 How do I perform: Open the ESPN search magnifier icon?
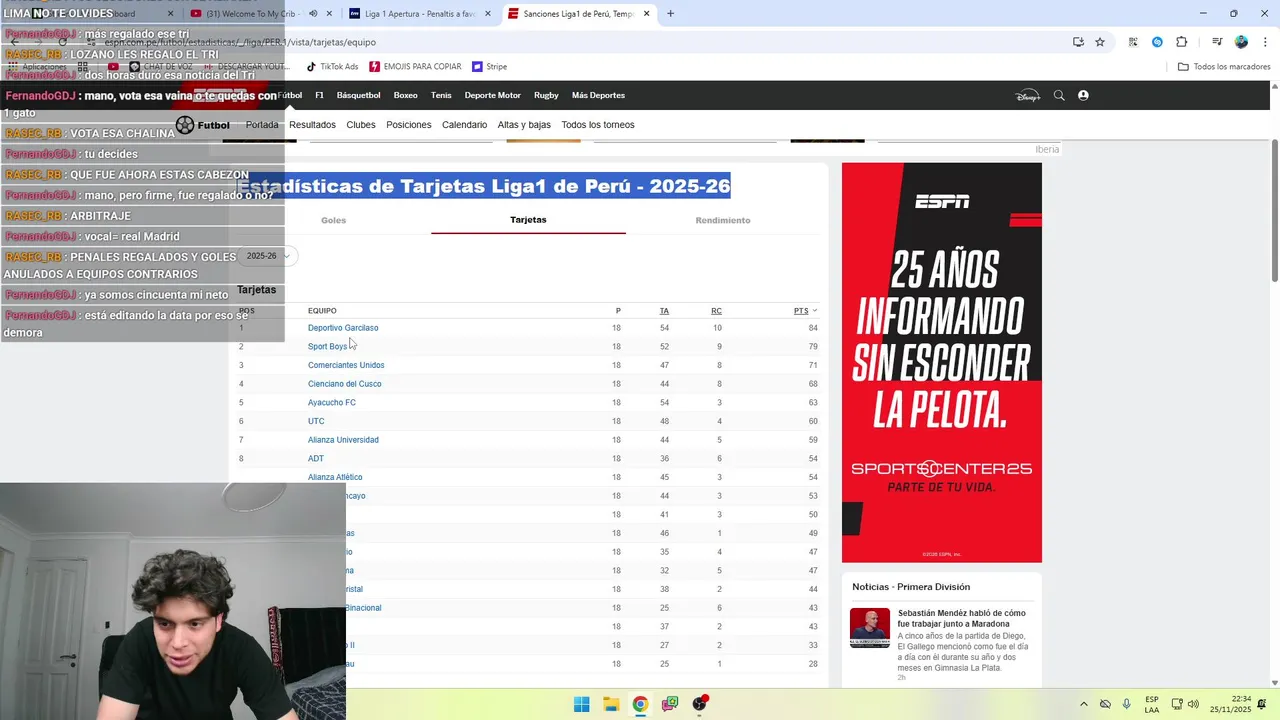1059,95
